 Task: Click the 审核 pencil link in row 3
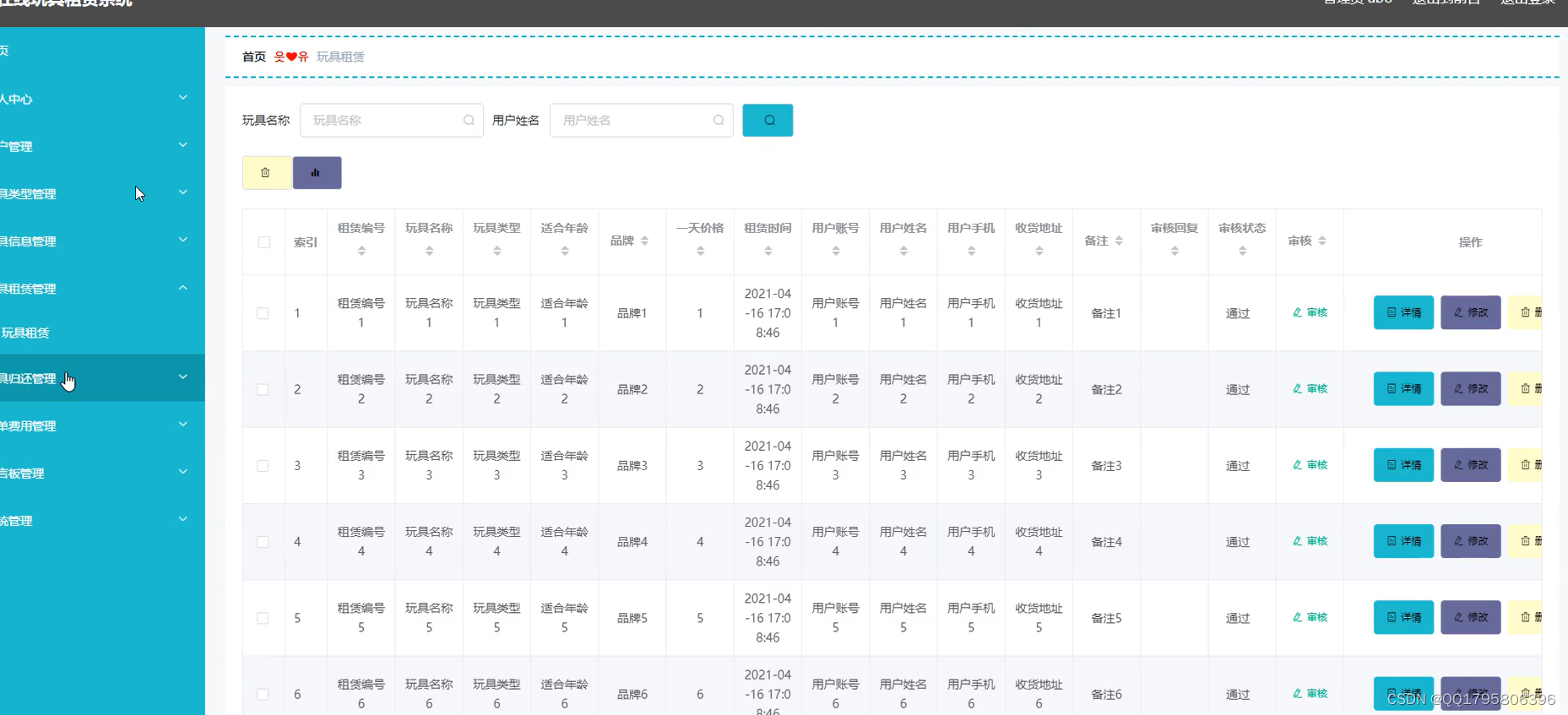click(x=1310, y=465)
